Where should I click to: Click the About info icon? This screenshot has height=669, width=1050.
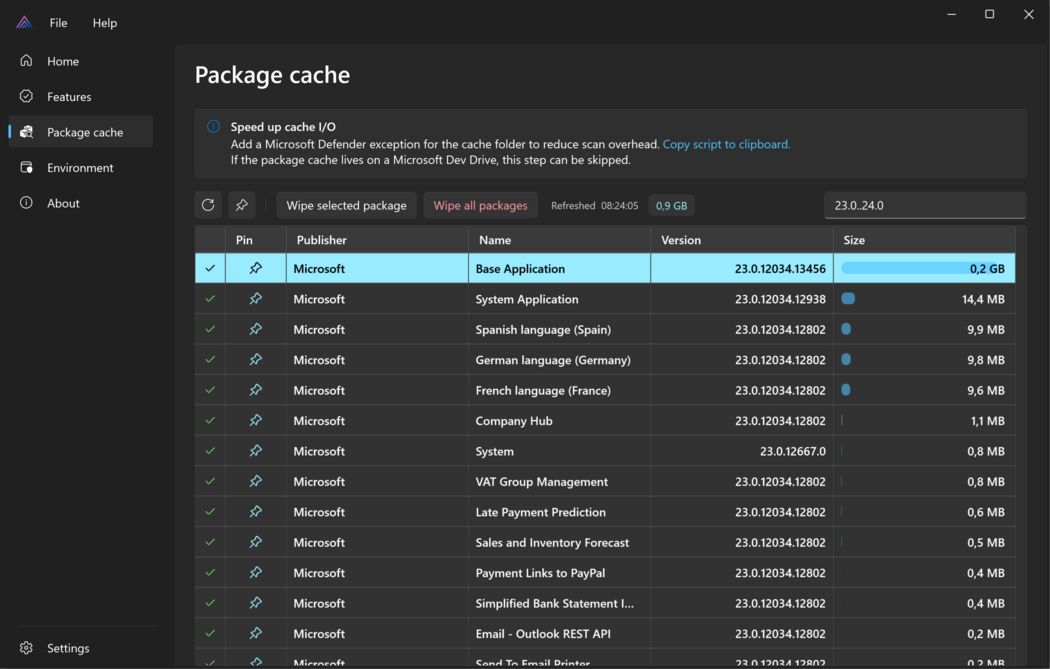[x=26, y=202]
